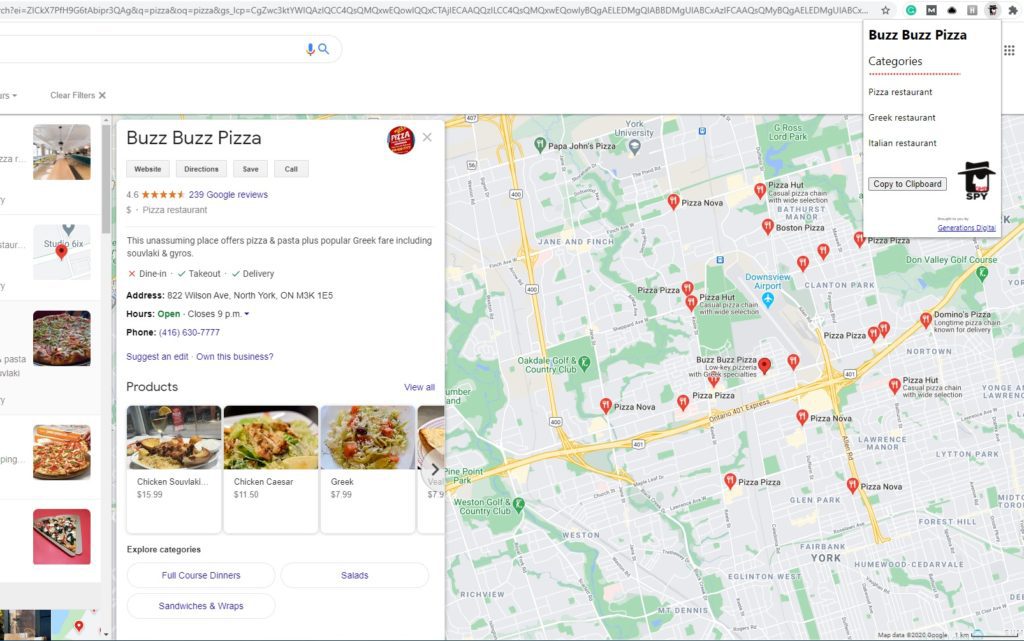Open the Google apps grid

tap(1009, 50)
